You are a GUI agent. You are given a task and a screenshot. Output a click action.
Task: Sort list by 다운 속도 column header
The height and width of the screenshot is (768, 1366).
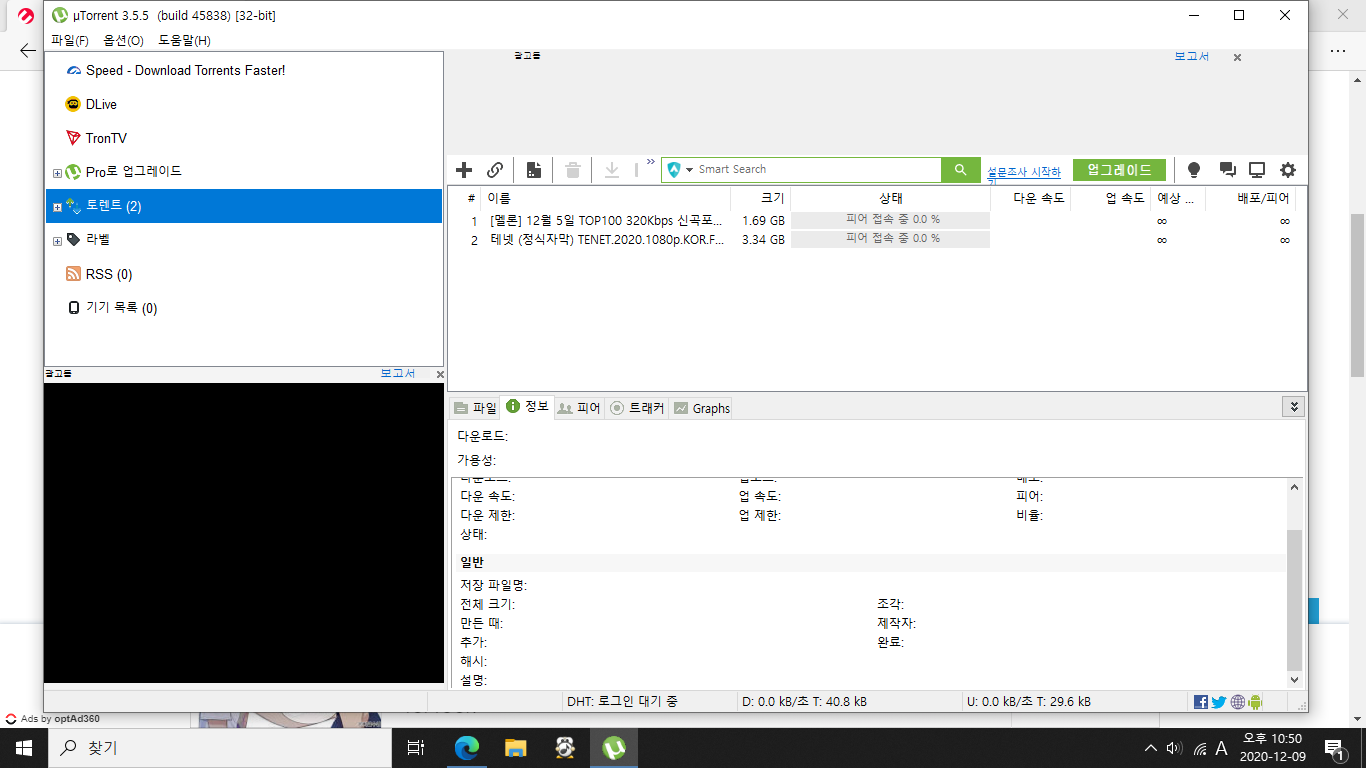tap(1030, 198)
